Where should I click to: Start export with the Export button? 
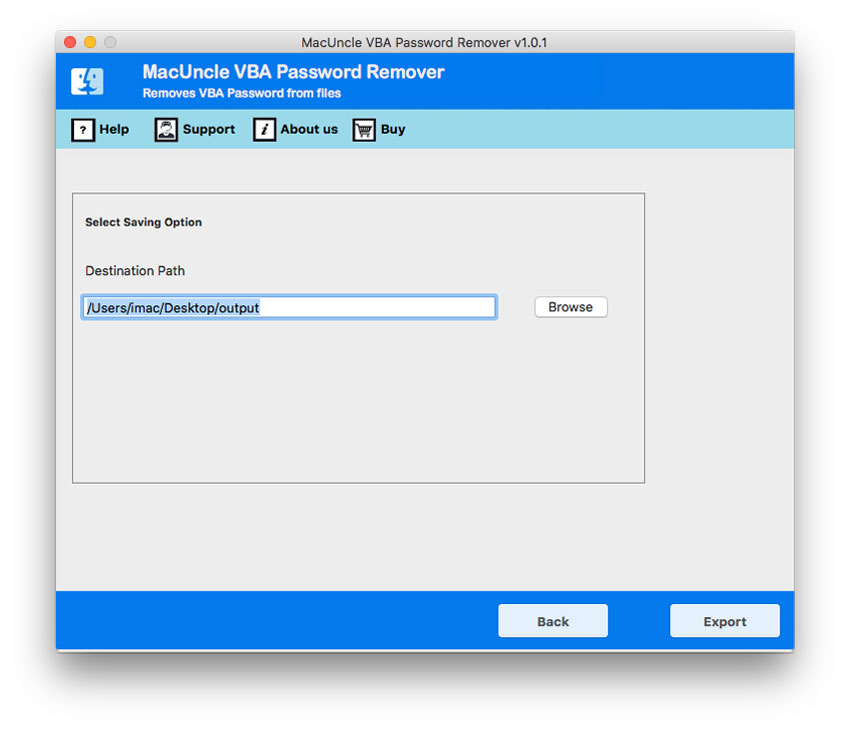tap(724, 620)
